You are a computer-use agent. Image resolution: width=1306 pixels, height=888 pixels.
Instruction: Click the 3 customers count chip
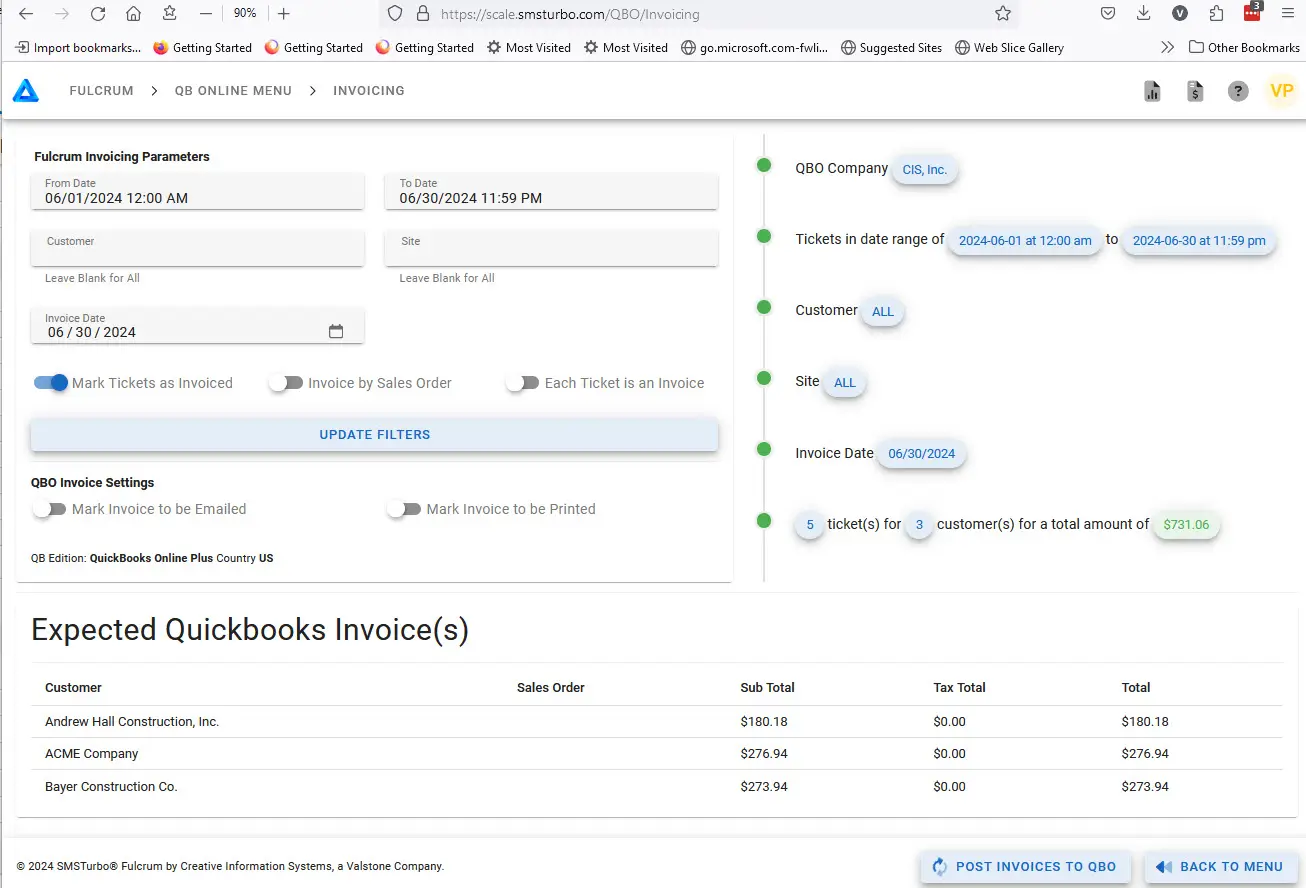point(919,525)
